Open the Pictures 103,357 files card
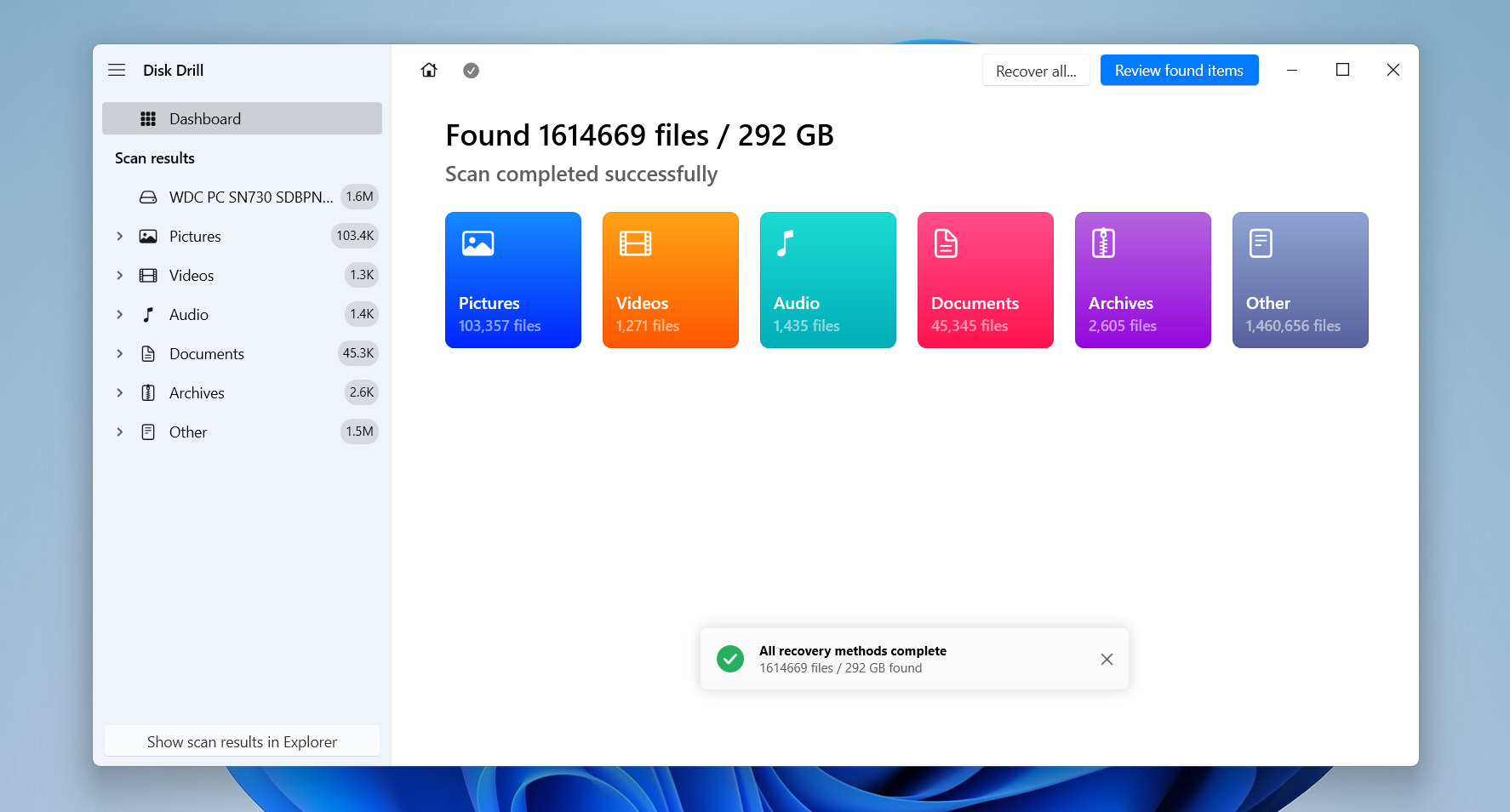 point(513,280)
